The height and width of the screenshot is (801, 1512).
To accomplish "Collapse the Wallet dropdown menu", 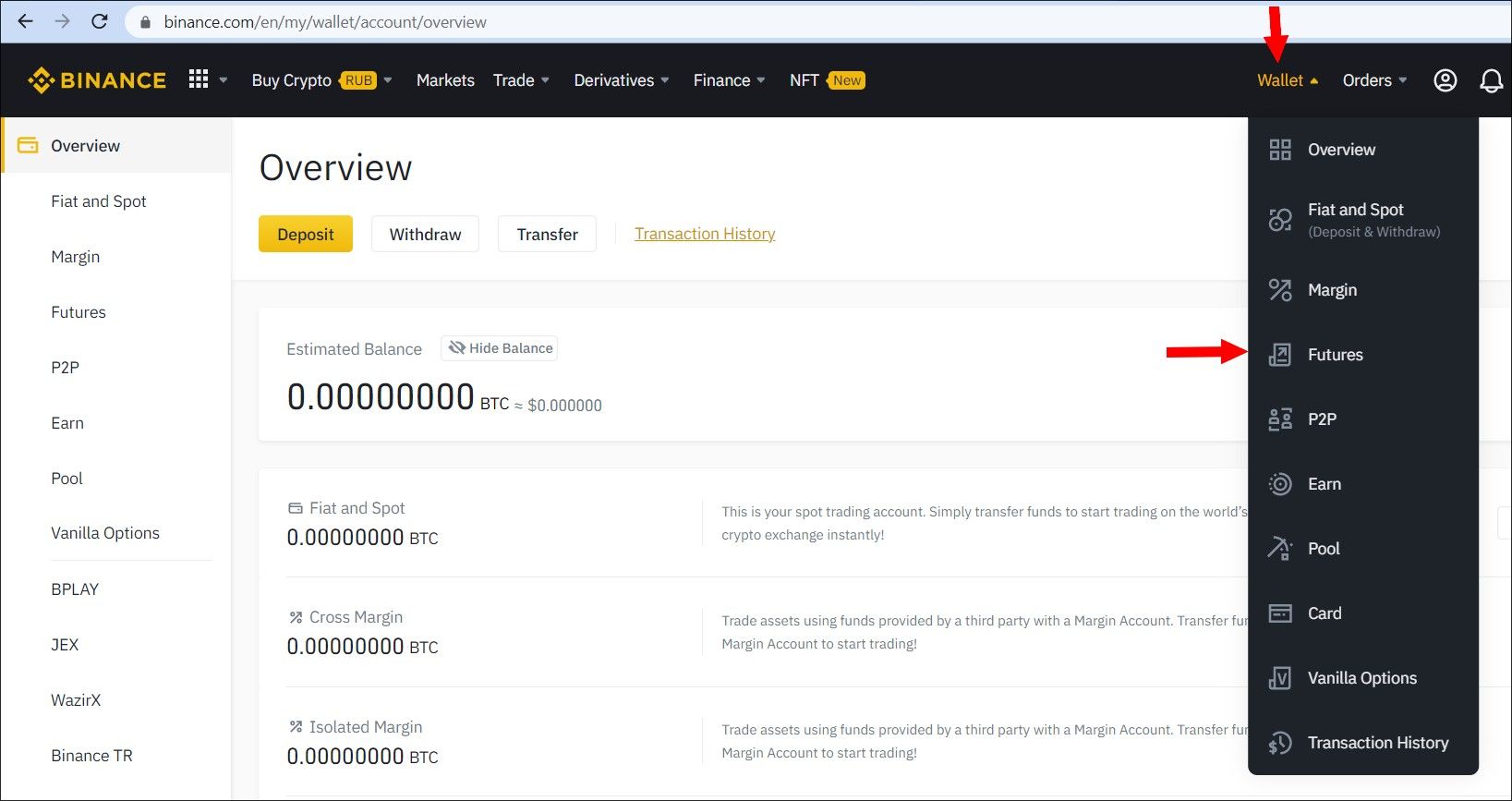I will point(1288,80).
